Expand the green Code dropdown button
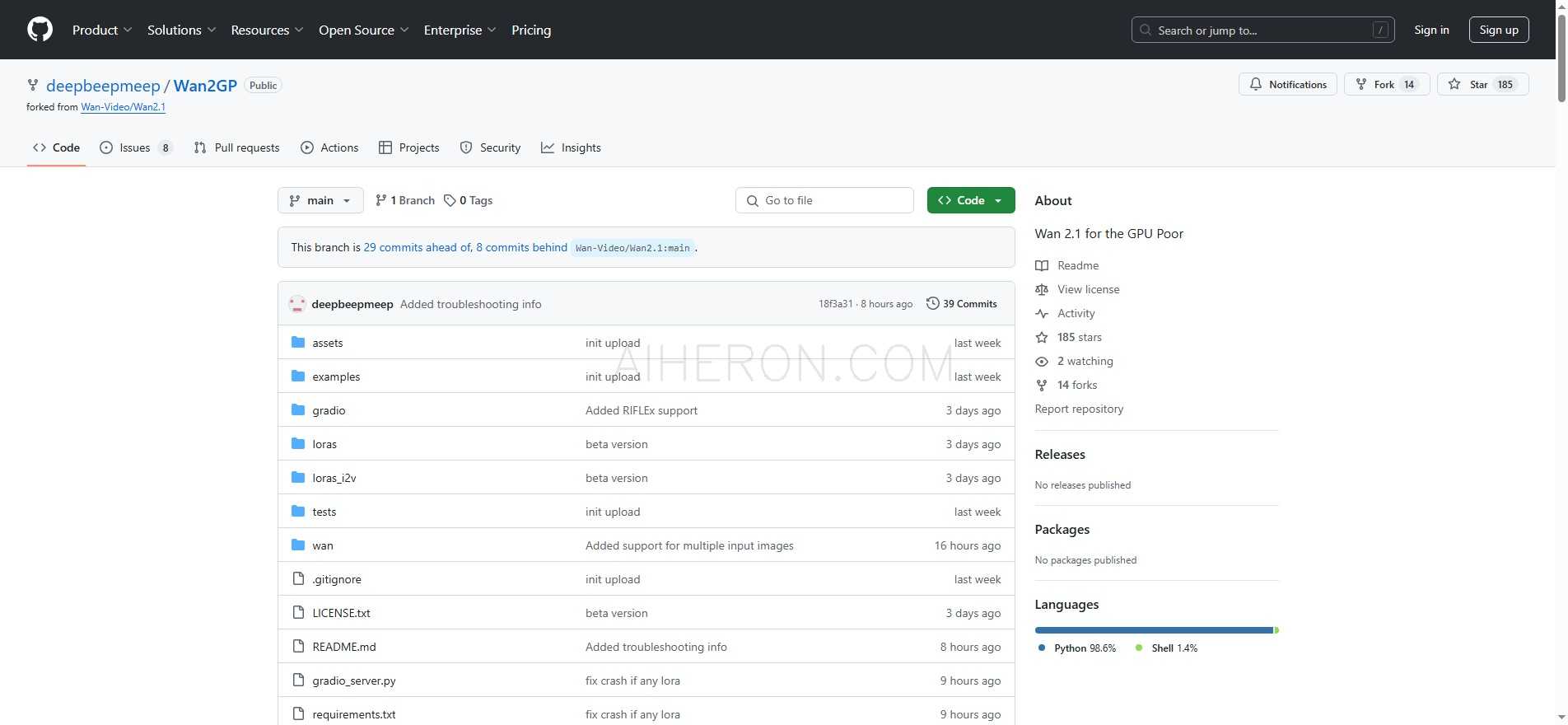 tap(971, 200)
